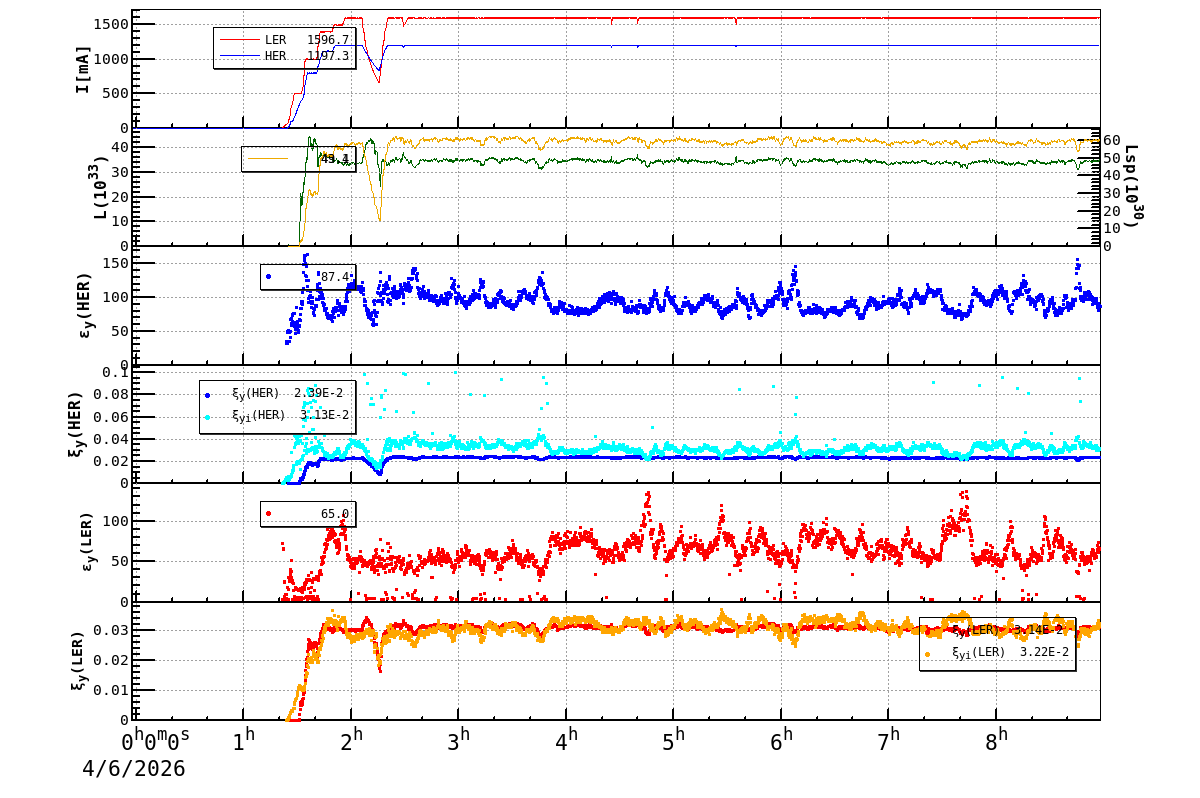Click the blue dot marker beside 87.4
This screenshot has height=798, width=1200.
click(x=268, y=277)
